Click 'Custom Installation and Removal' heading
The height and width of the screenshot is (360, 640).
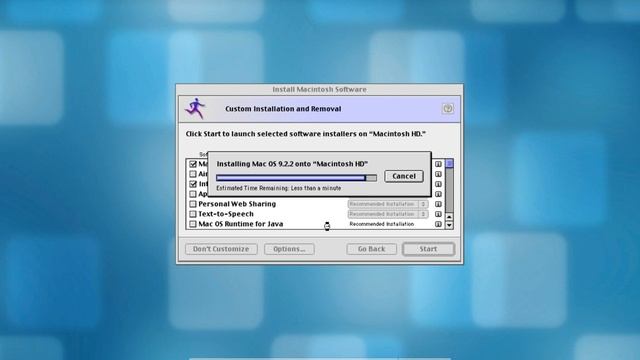(283, 109)
